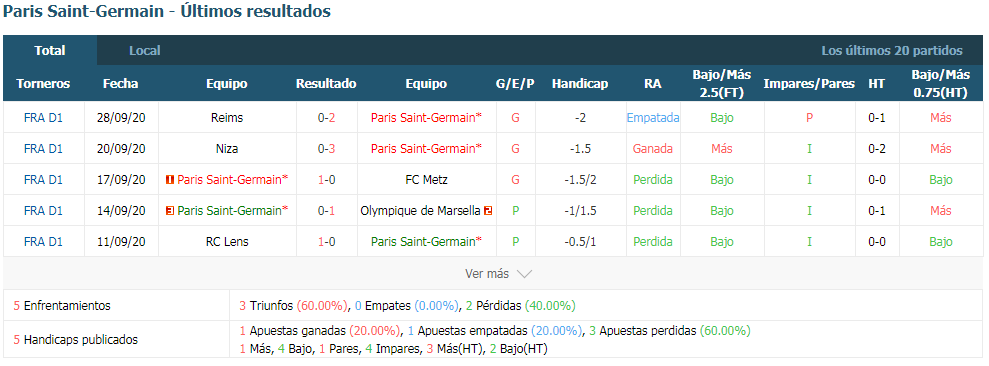Click Paris Saint-Germain in the 17/09/20 row

(232, 180)
